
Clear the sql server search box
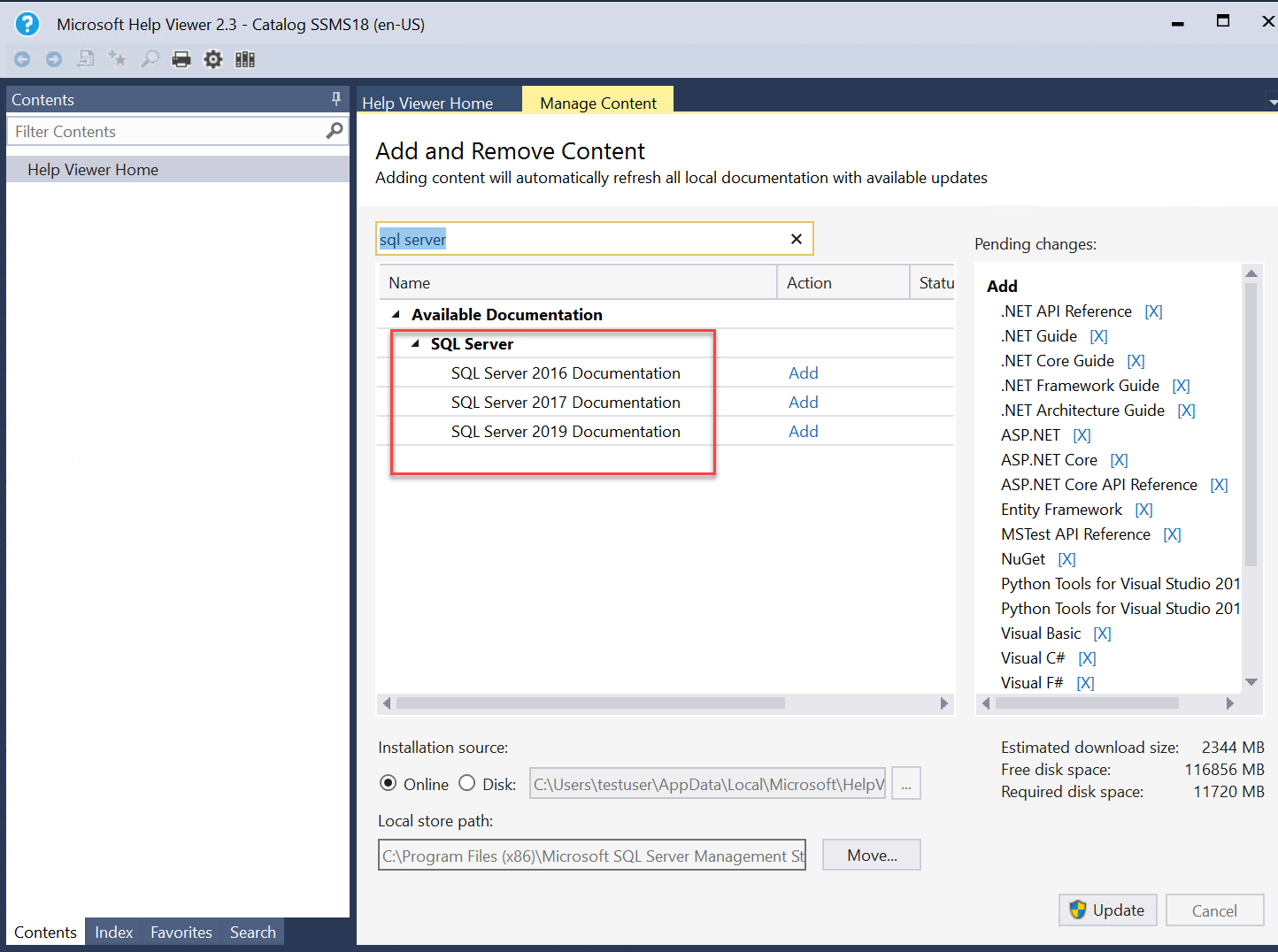click(796, 238)
